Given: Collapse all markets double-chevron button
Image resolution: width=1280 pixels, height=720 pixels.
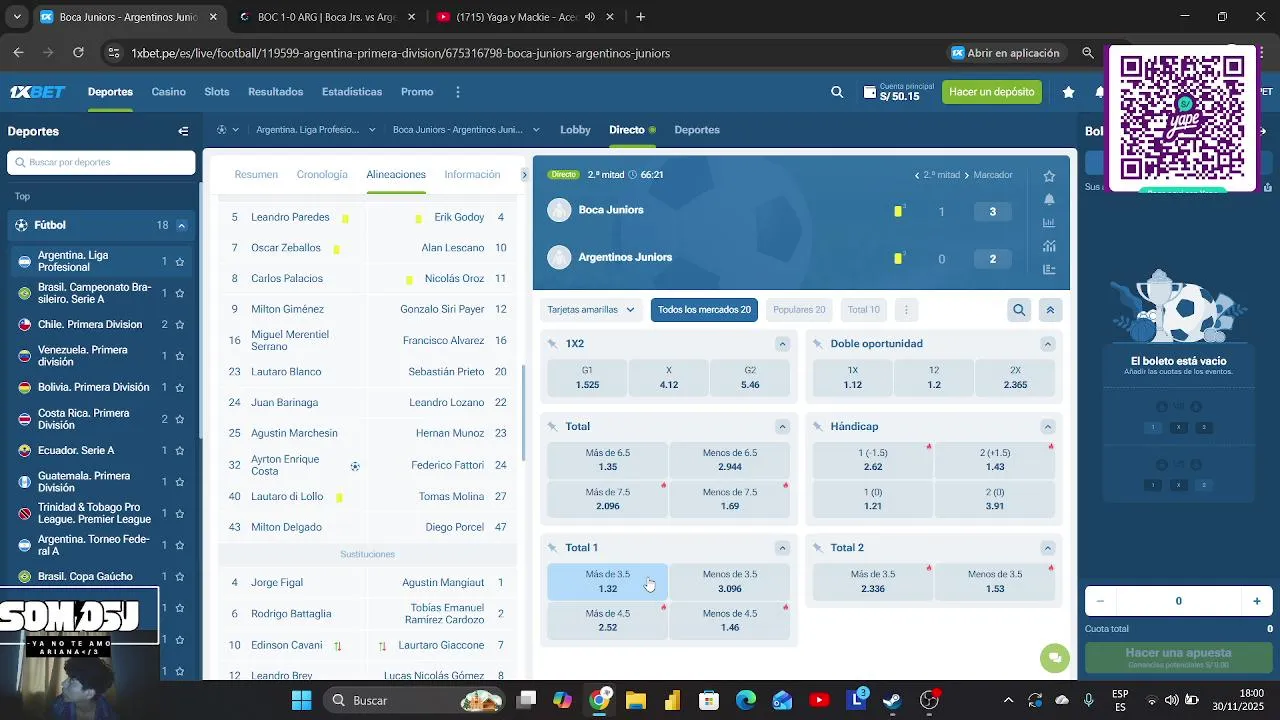Looking at the screenshot, I should pos(1050,310).
